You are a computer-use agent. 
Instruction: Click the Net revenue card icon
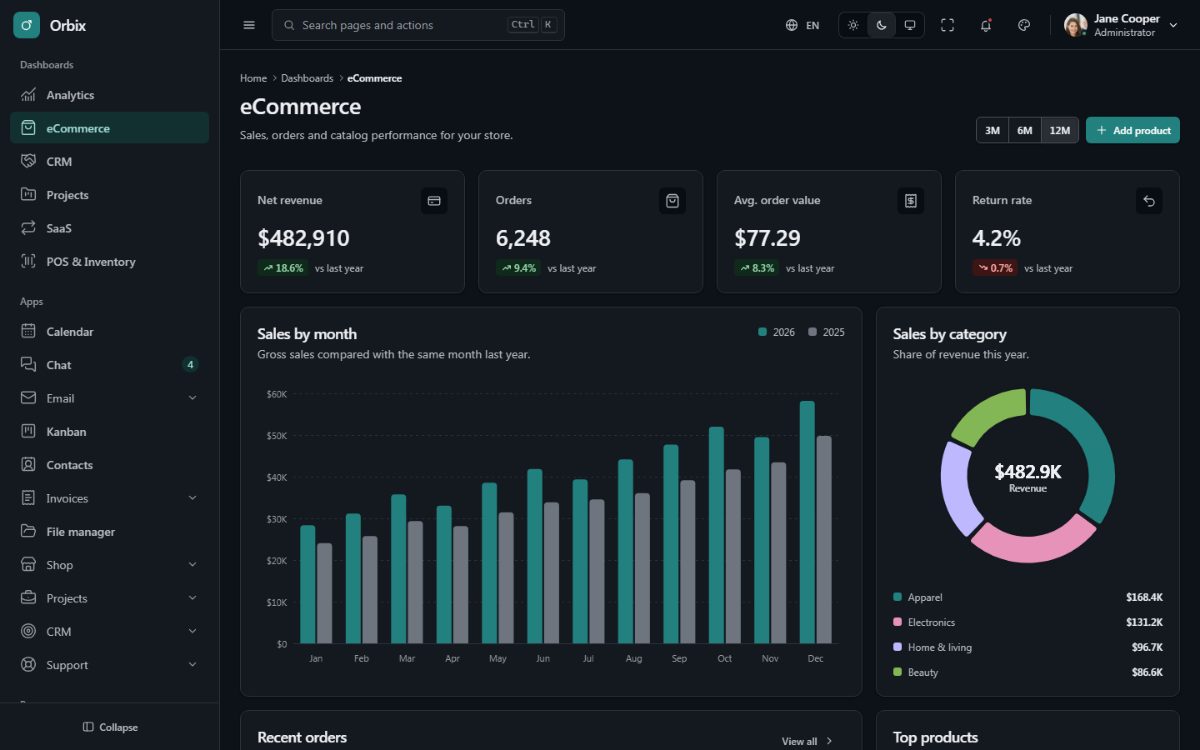[434, 201]
